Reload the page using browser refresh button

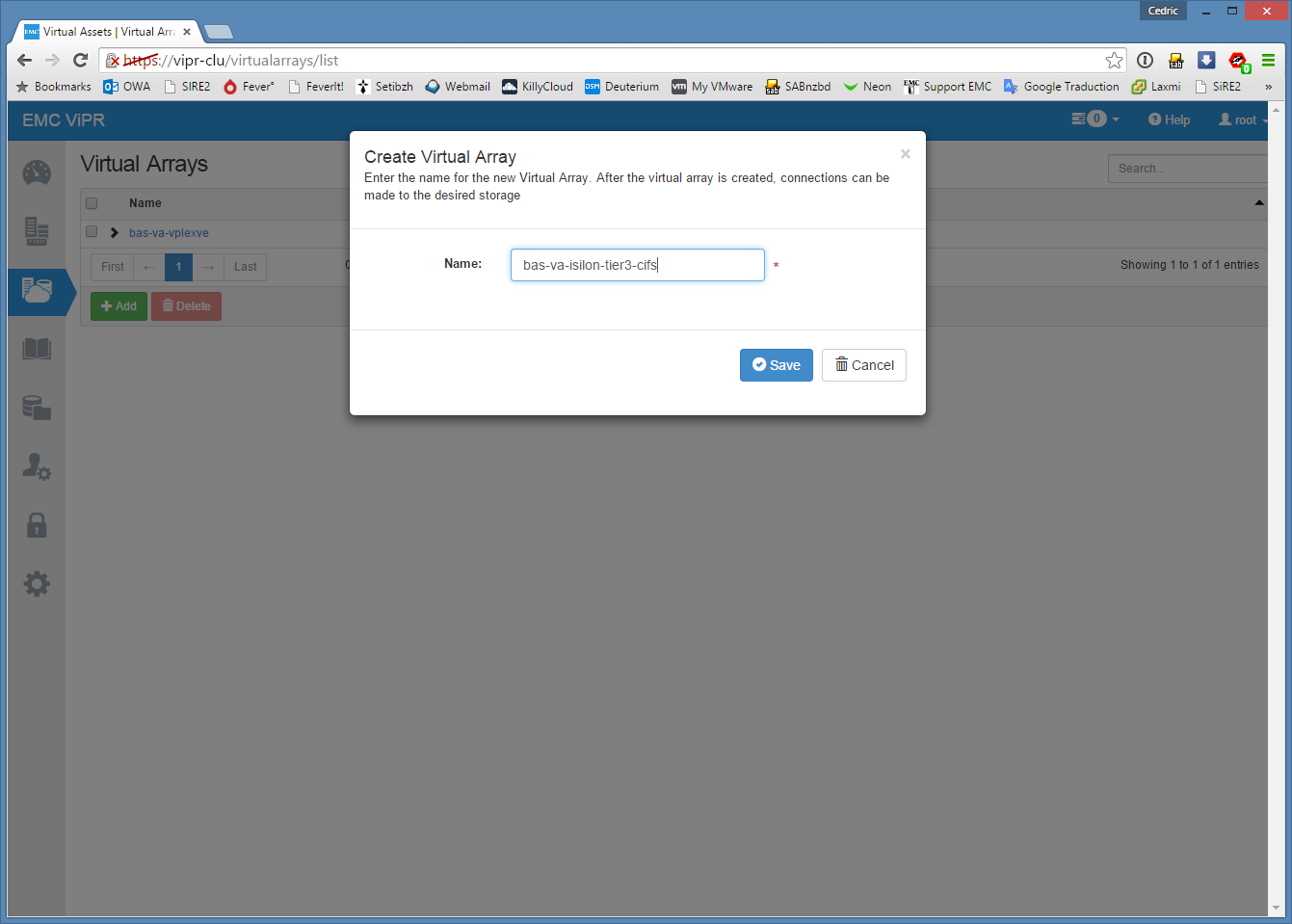(x=81, y=61)
